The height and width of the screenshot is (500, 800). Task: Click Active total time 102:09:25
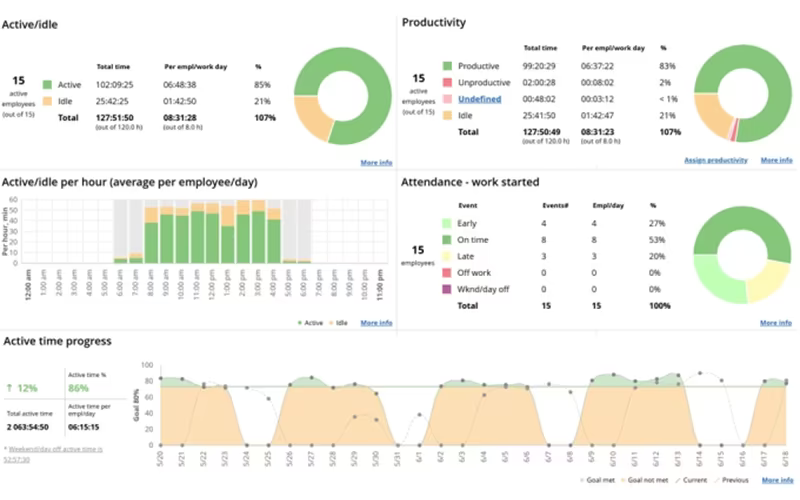click(114, 85)
